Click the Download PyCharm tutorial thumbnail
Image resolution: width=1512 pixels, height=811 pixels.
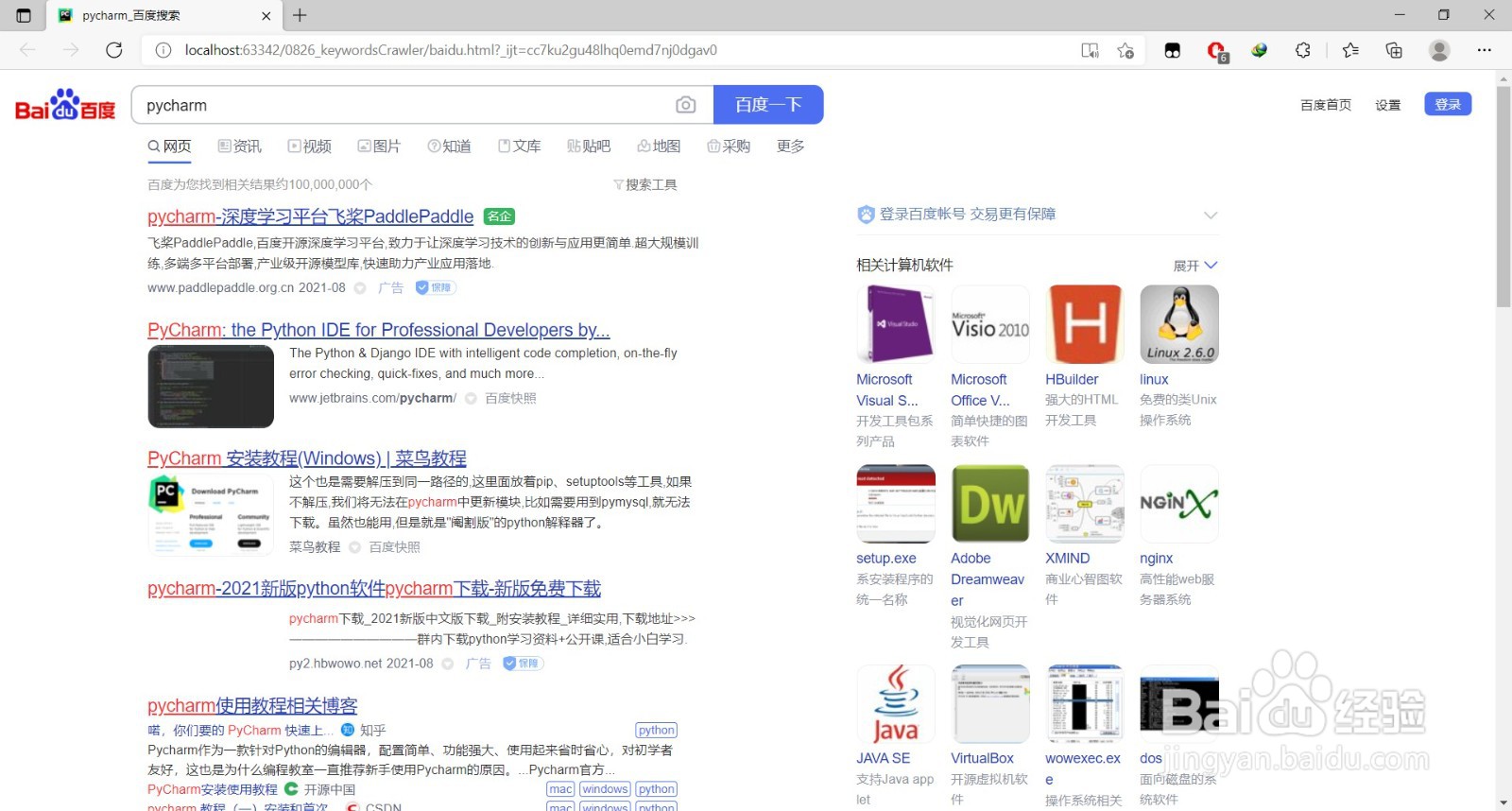point(211,515)
